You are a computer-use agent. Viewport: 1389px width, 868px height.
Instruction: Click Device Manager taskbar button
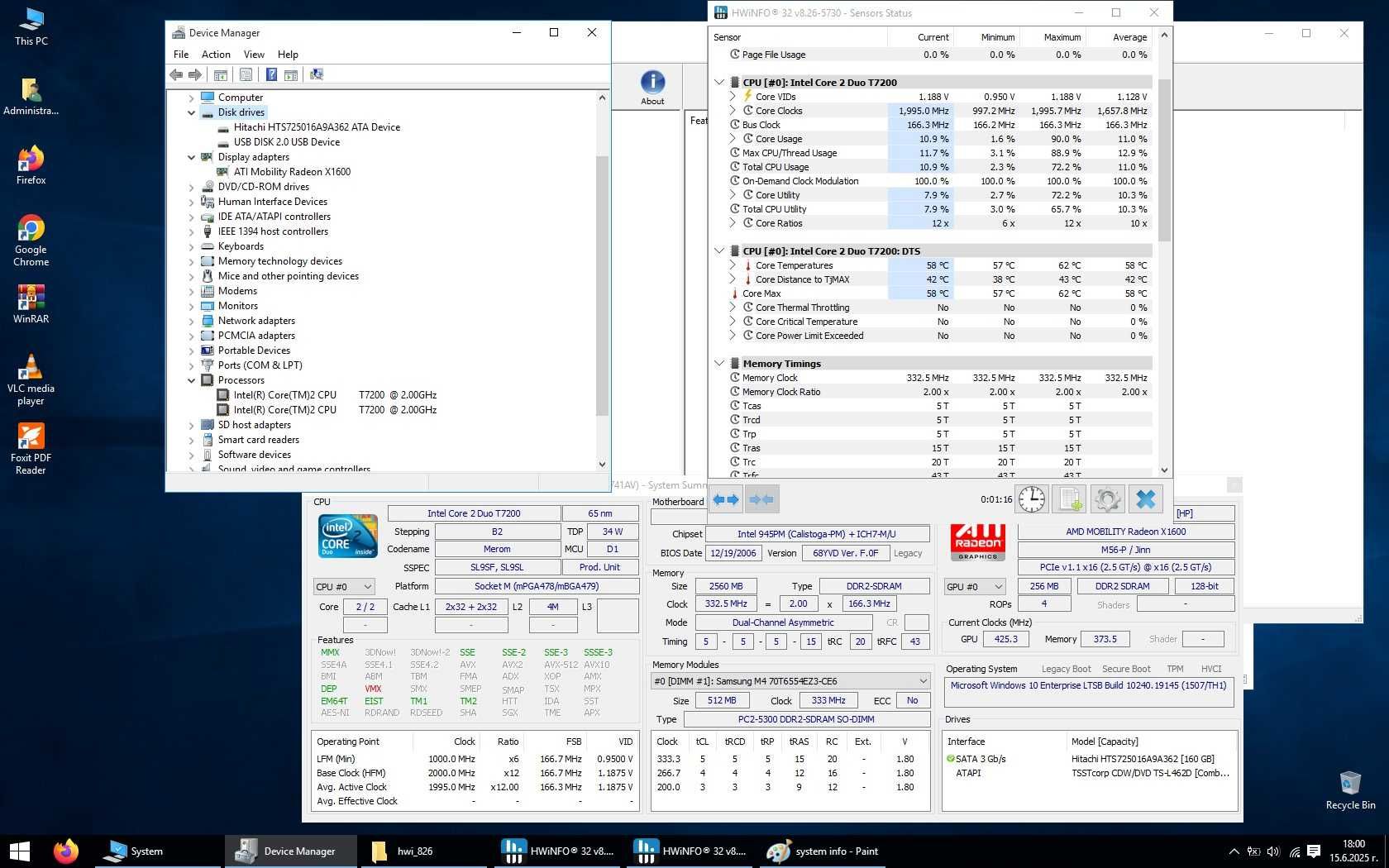point(291,851)
